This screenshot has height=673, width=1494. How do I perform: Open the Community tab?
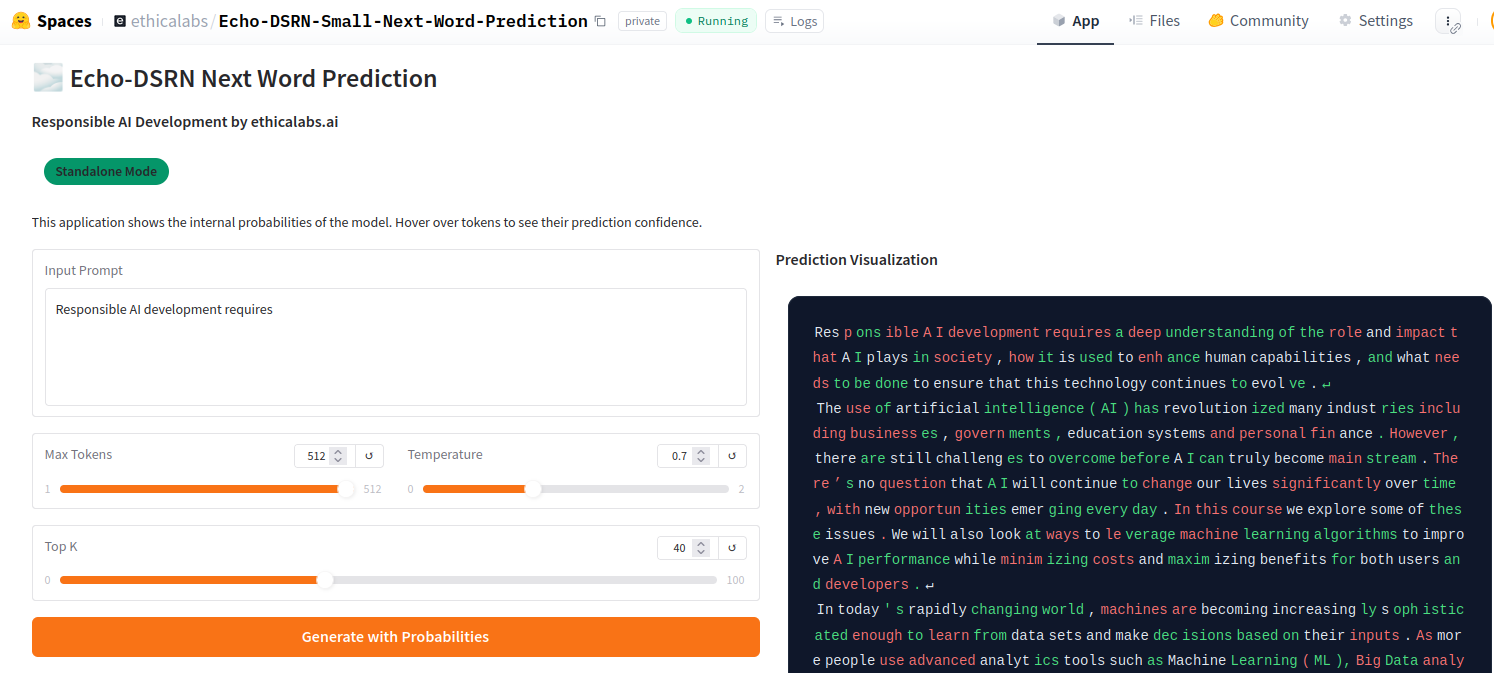coord(1258,21)
